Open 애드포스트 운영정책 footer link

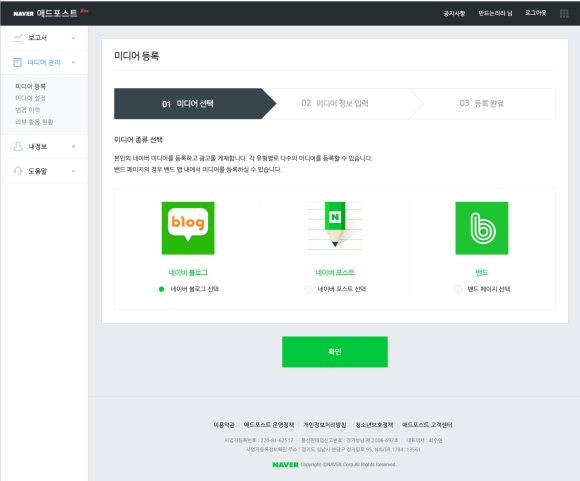269,425
